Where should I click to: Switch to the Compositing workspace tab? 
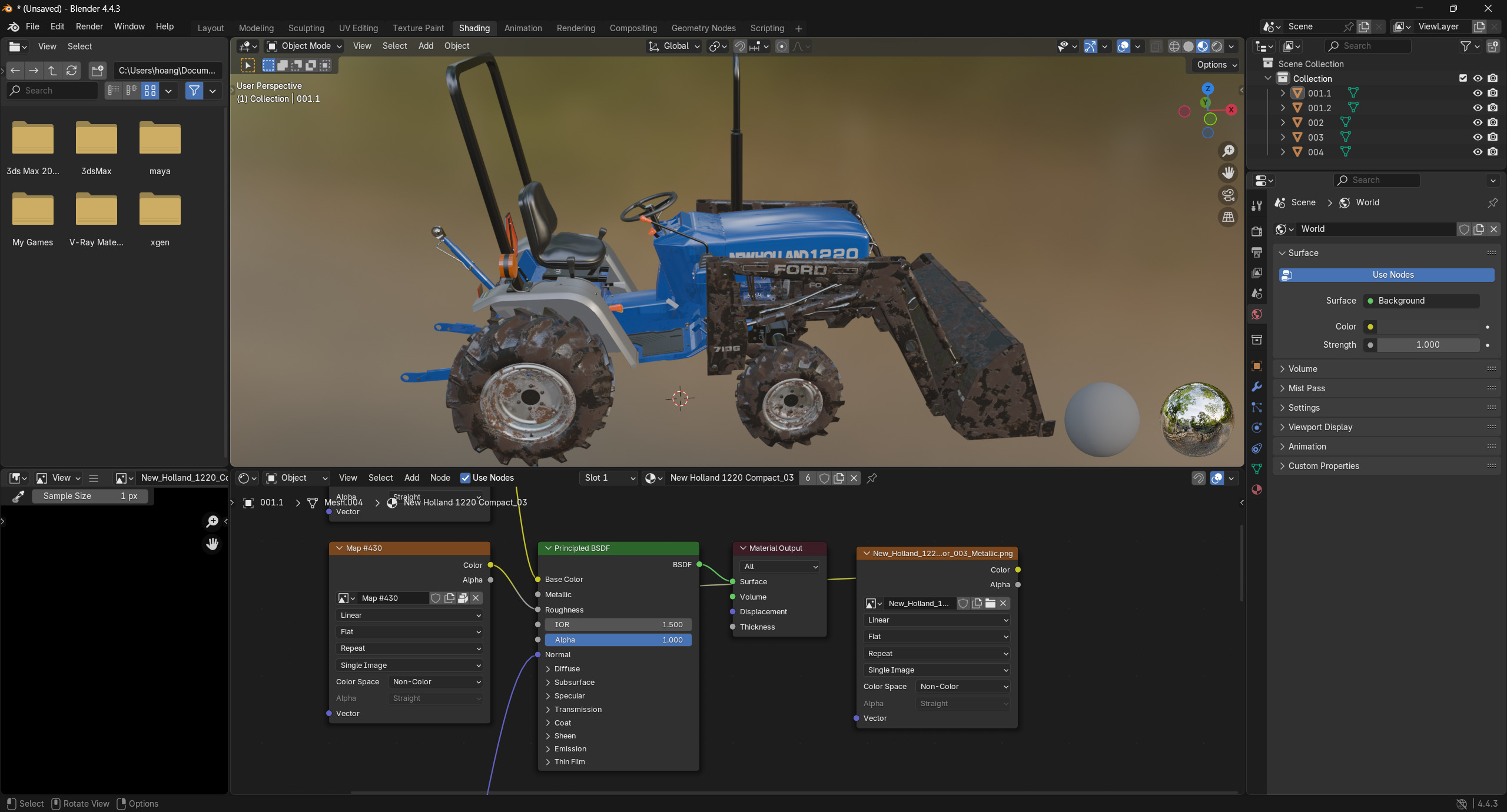(633, 28)
